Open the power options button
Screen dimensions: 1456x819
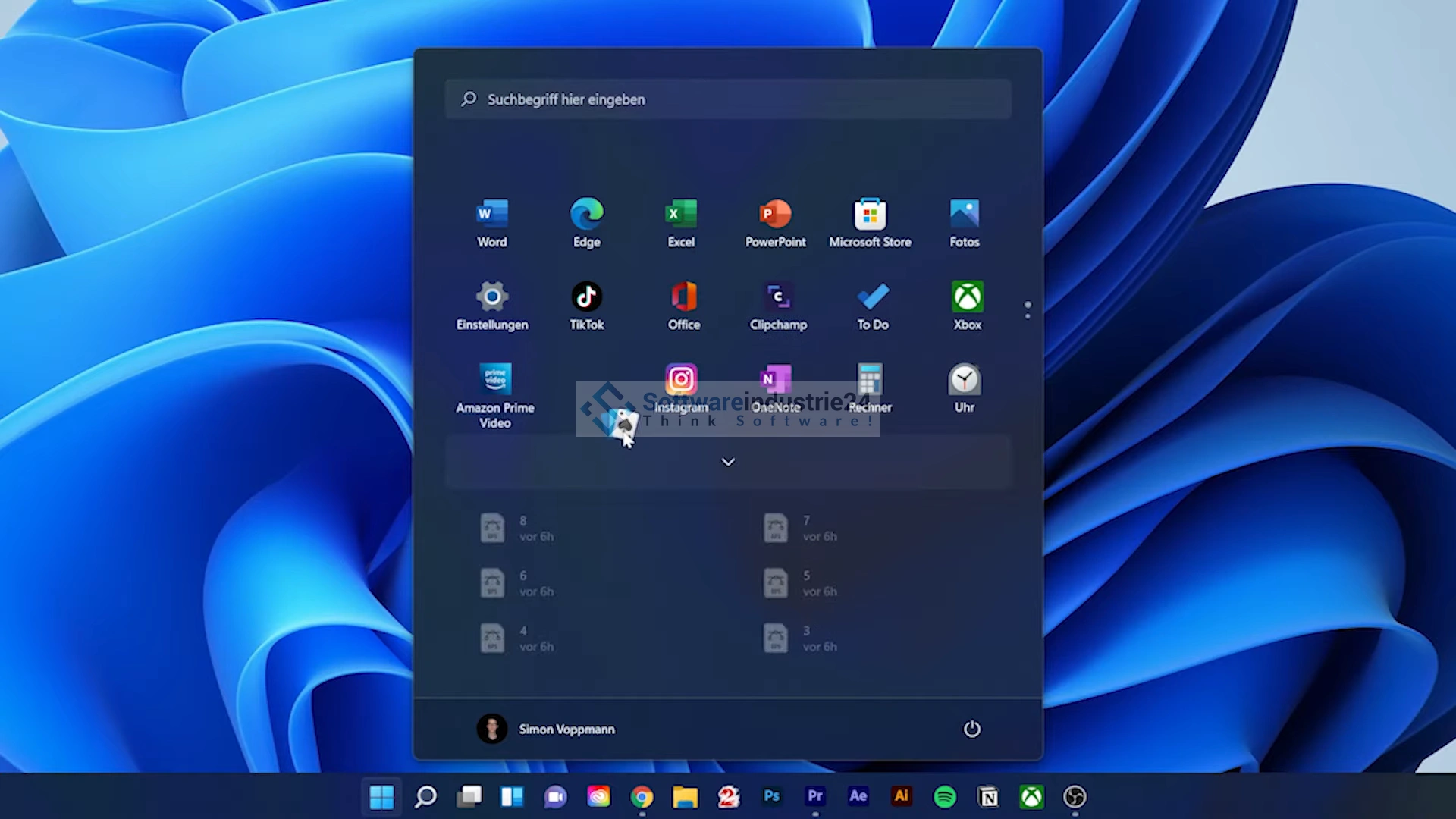tap(971, 729)
